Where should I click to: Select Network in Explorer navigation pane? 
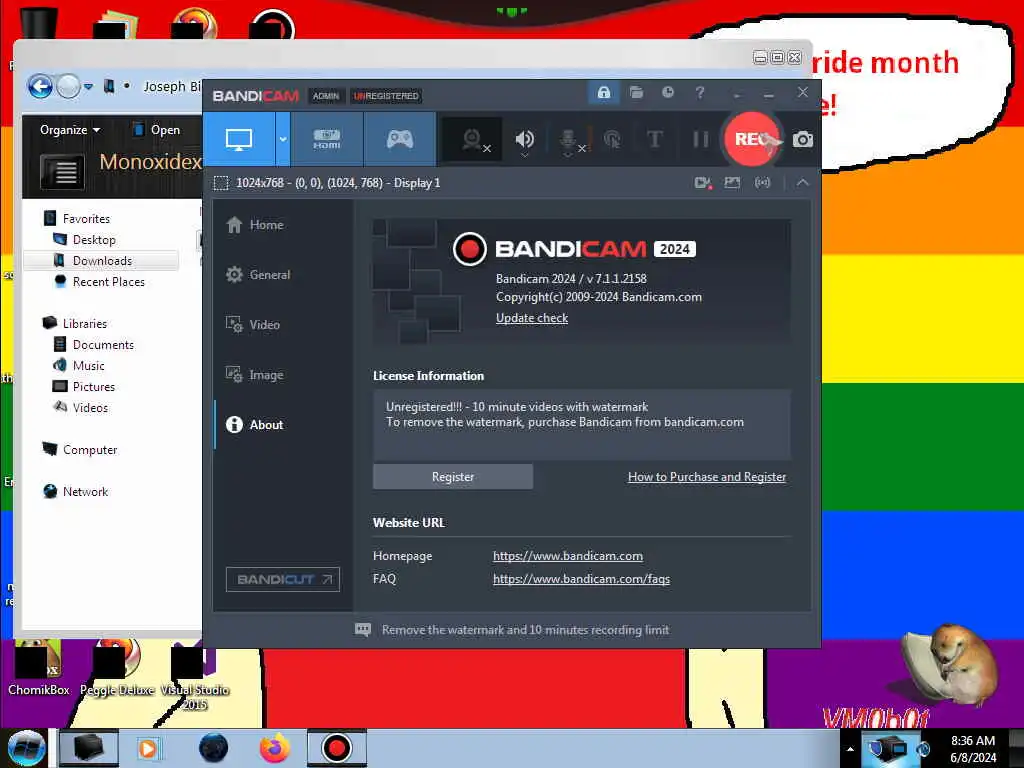click(x=85, y=492)
